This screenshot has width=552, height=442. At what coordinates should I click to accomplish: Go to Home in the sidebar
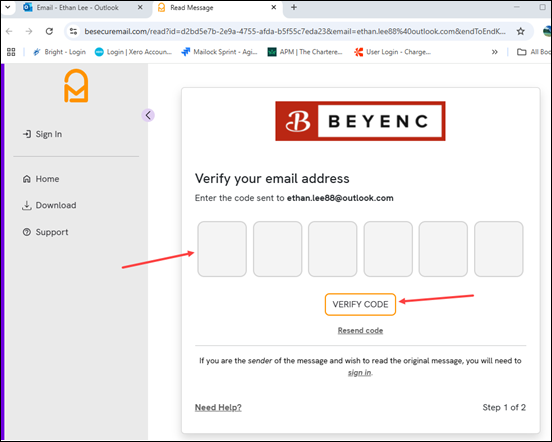(x=41, y=179)
